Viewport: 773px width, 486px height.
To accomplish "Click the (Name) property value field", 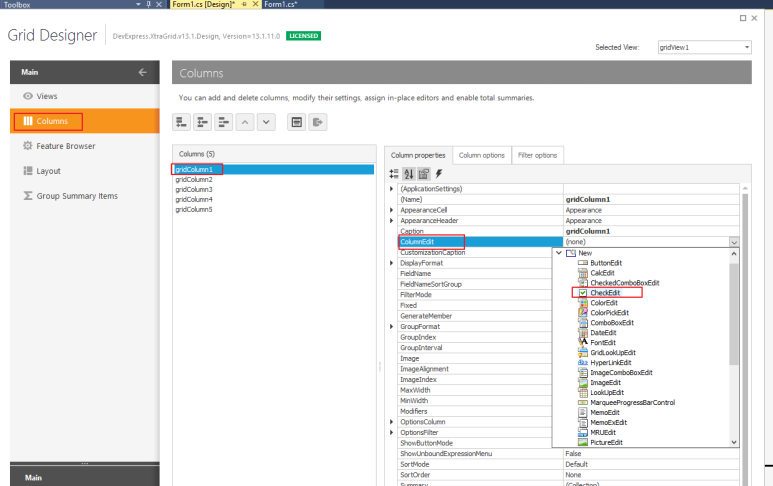I will pos(651,200).
